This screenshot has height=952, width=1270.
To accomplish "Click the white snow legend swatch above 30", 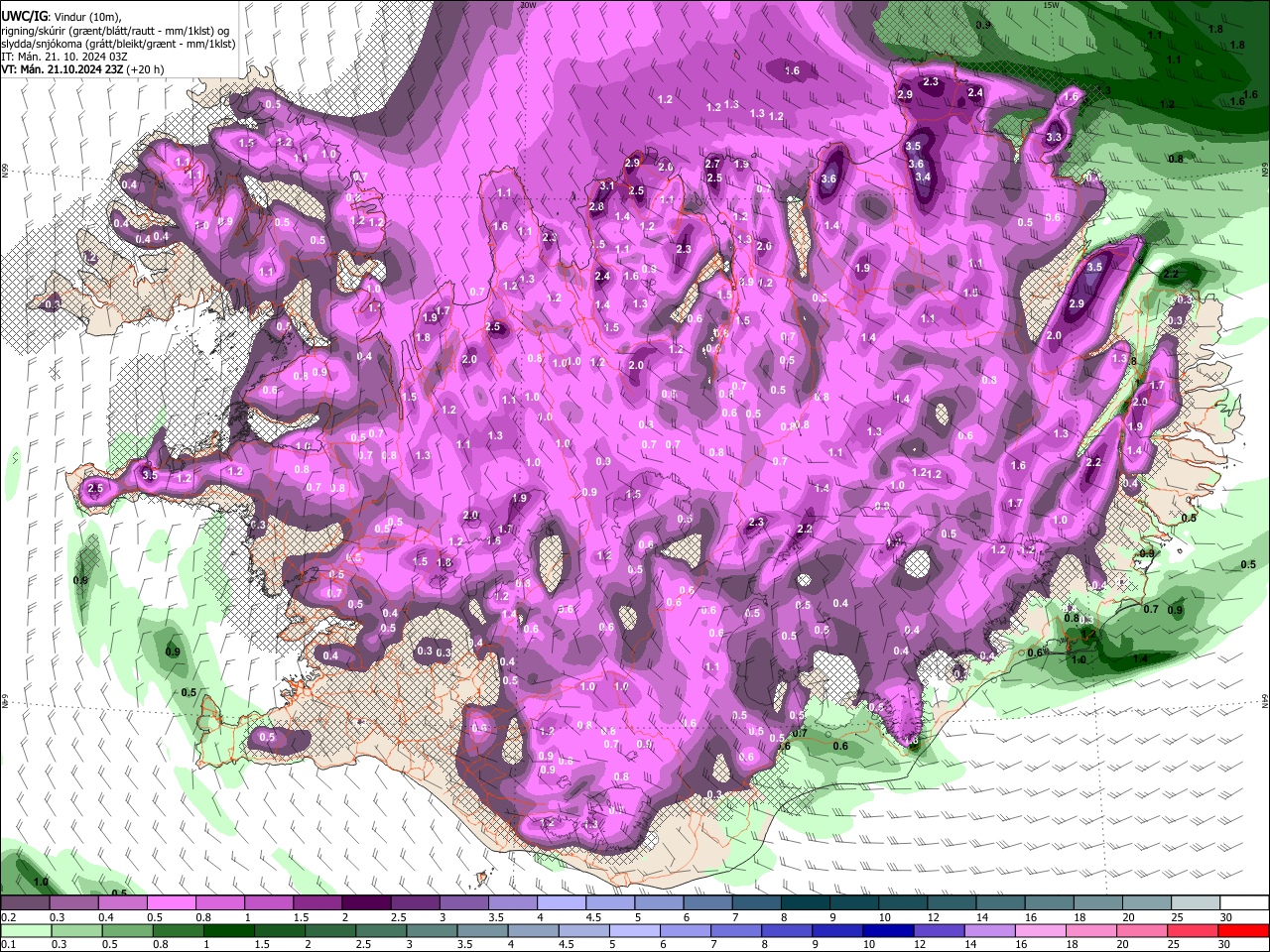I will coord(1244,903).
